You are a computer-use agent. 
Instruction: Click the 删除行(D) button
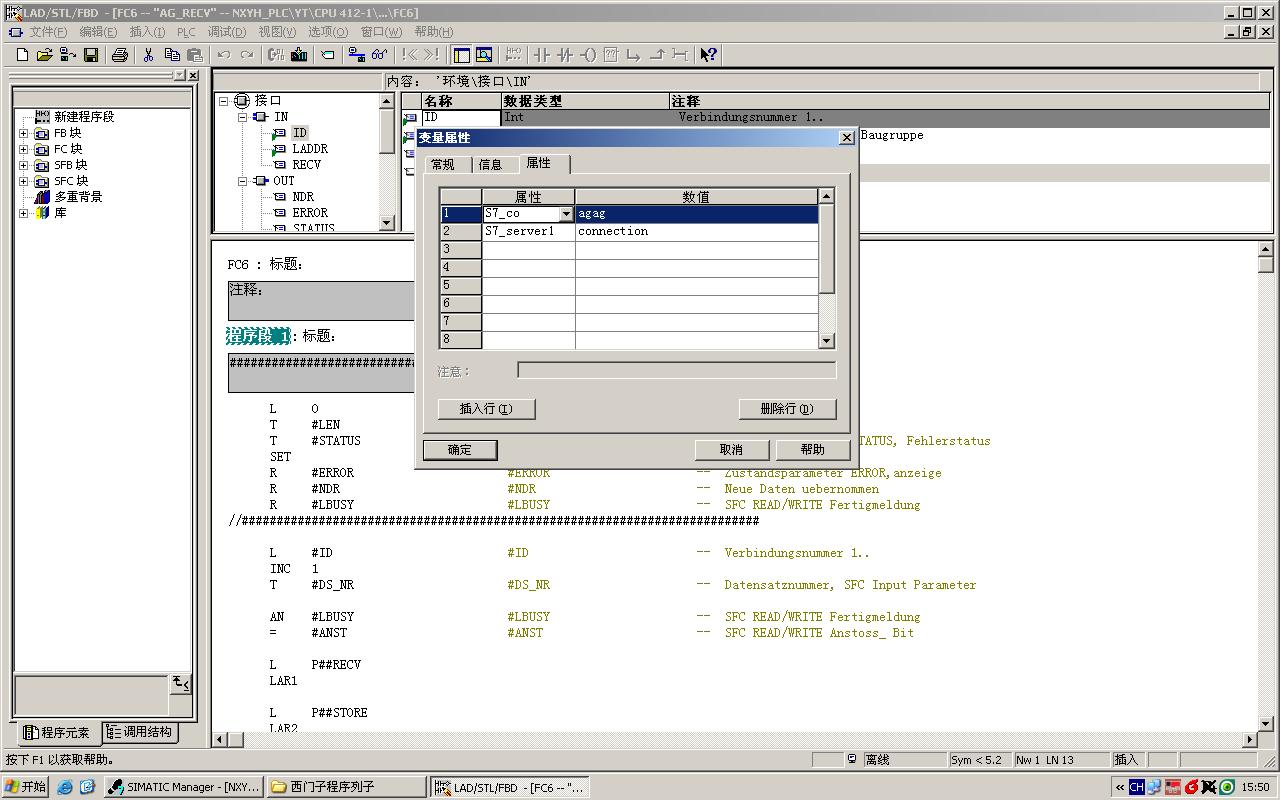(x=787, y=409)
